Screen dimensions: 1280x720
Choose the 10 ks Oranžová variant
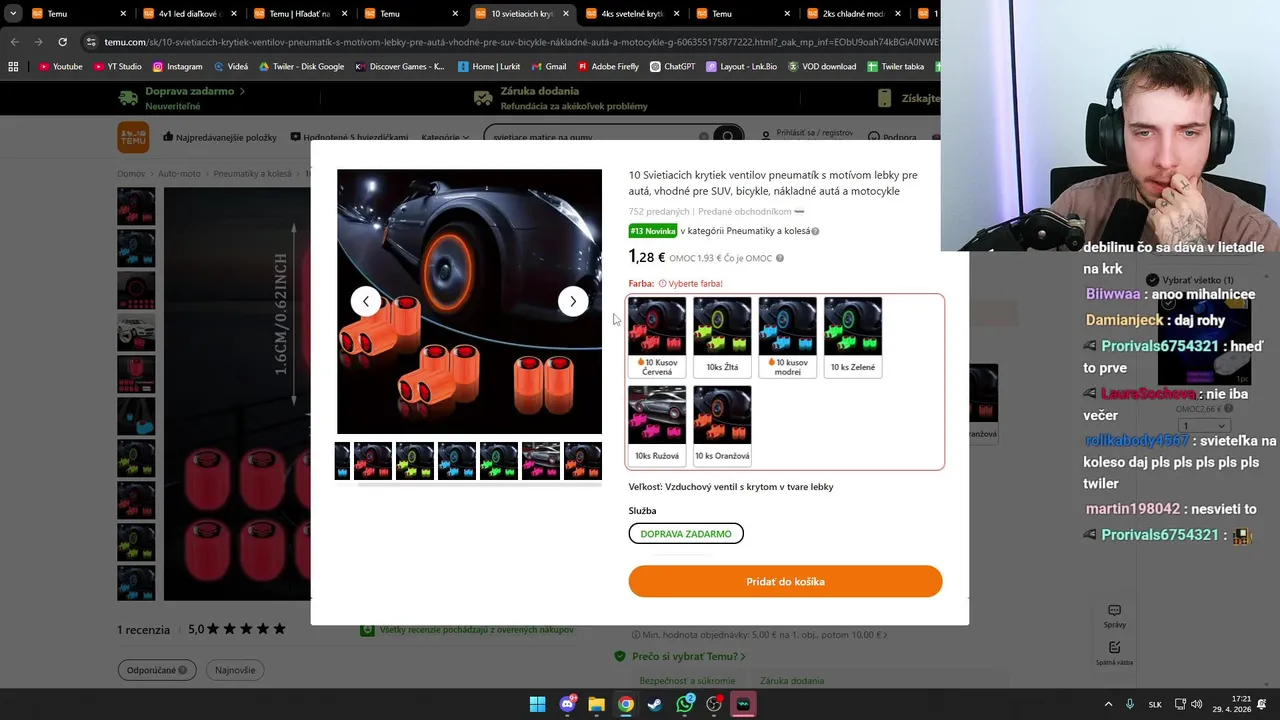coord(722,426)
